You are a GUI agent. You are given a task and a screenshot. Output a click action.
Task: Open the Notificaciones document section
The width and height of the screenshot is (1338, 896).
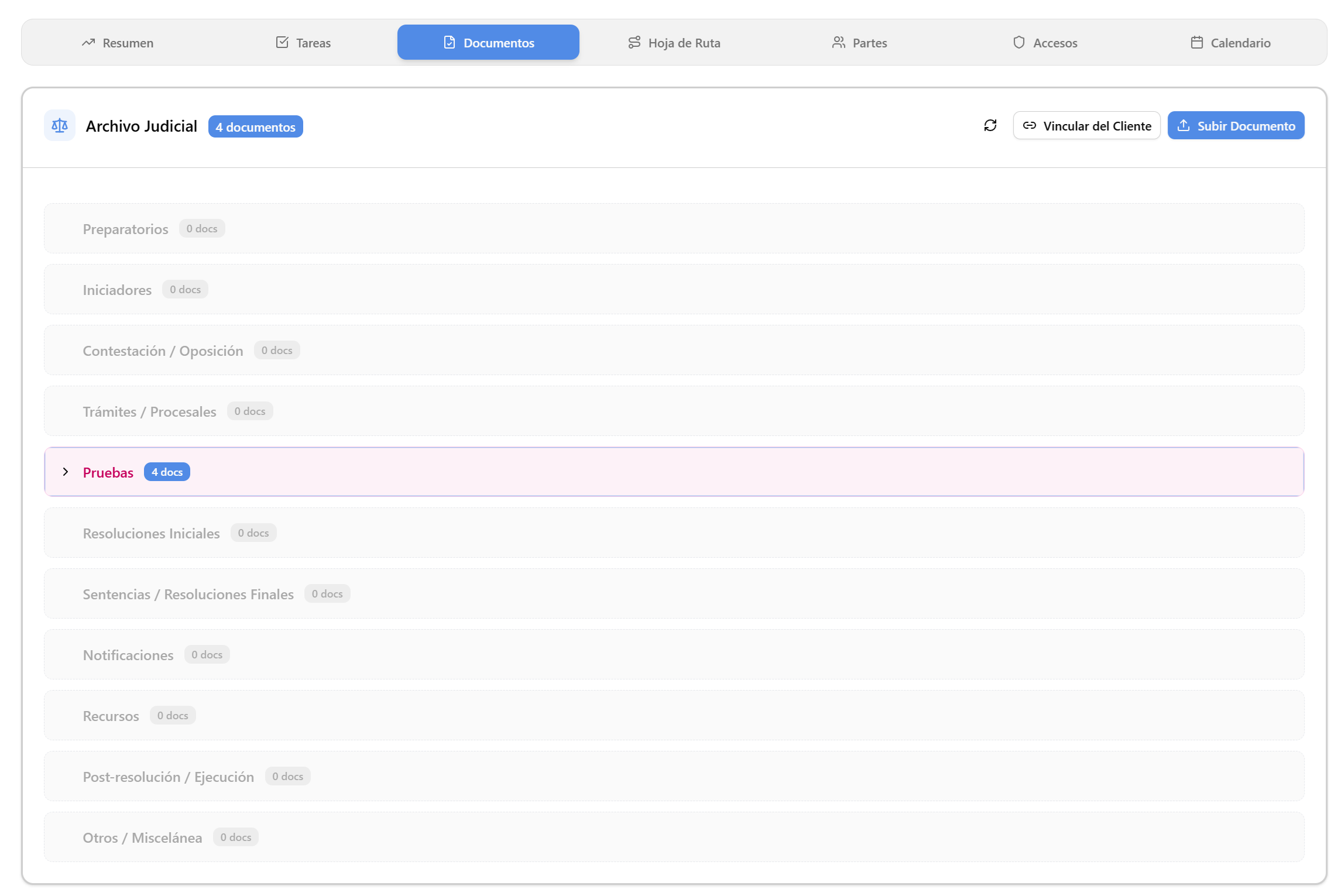point(128,654)
